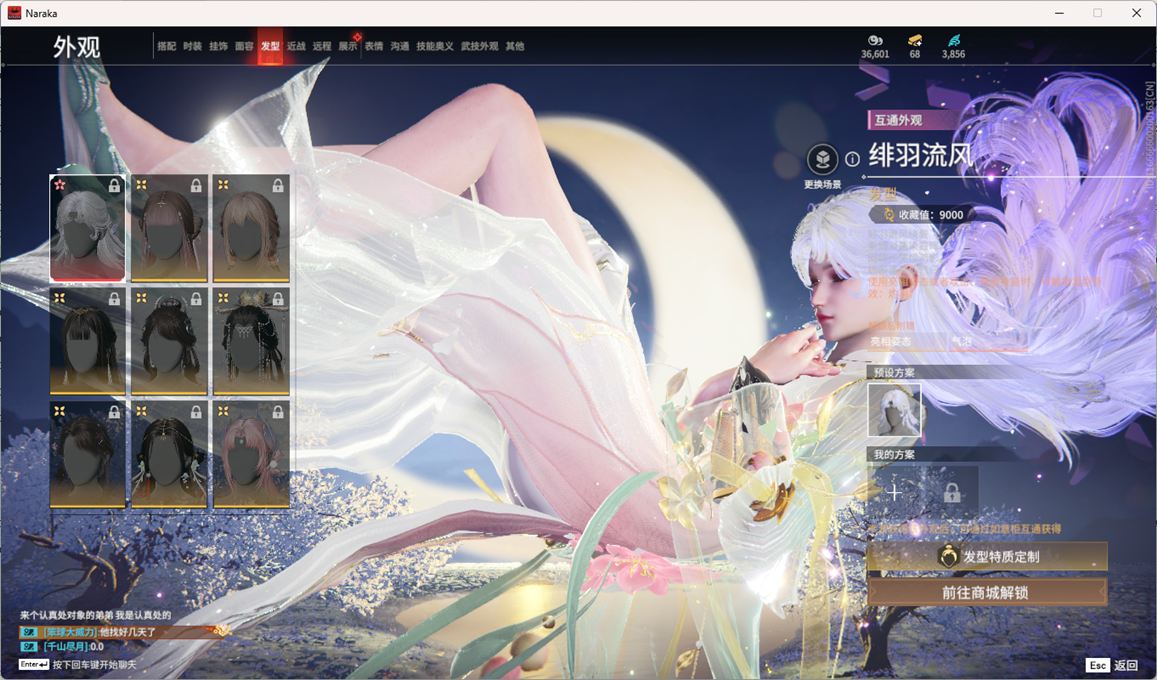Screen dimensions: 1157x680
Task: Switch to the 时装 tab
Action: tap(193, 46)
